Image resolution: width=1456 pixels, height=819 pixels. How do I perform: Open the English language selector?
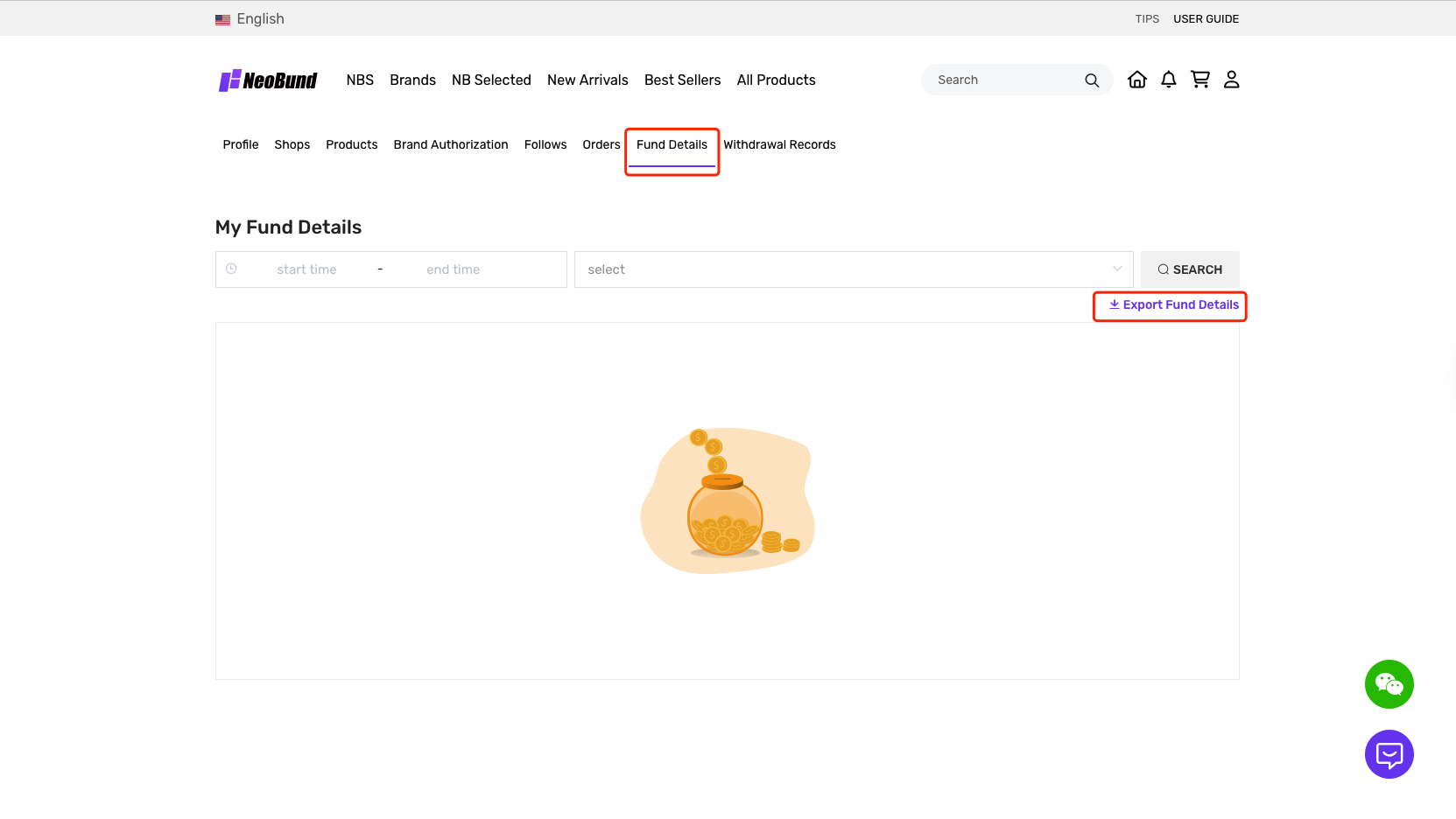[x=260, y=19]
